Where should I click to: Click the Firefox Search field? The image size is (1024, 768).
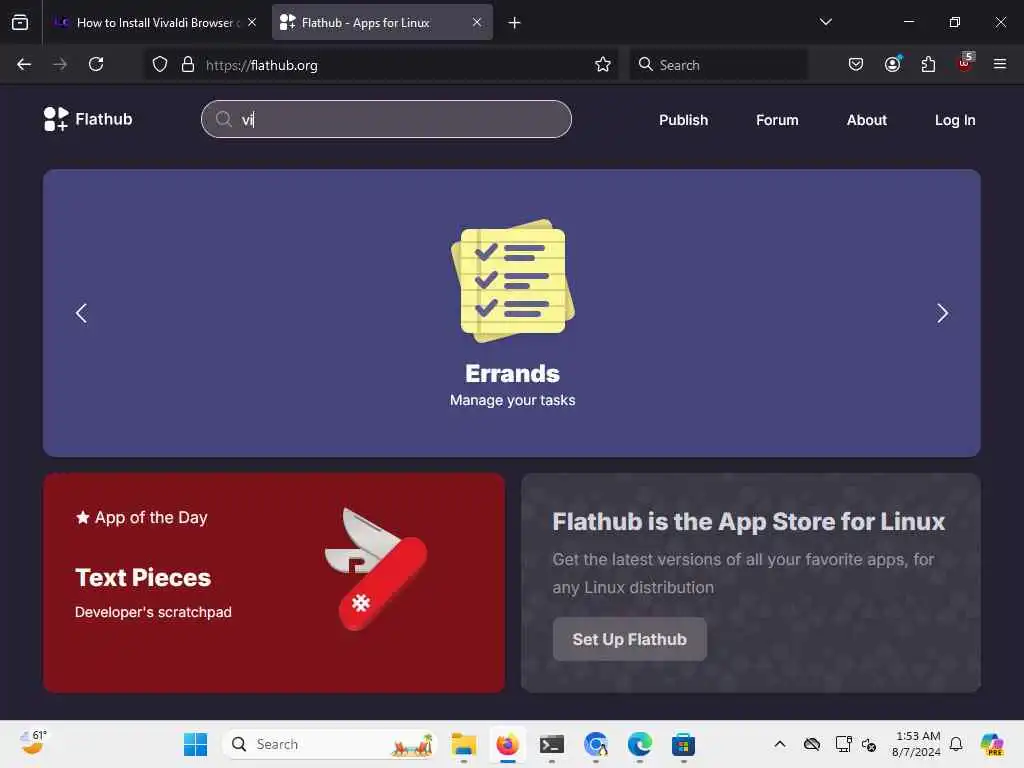[718, 64]
